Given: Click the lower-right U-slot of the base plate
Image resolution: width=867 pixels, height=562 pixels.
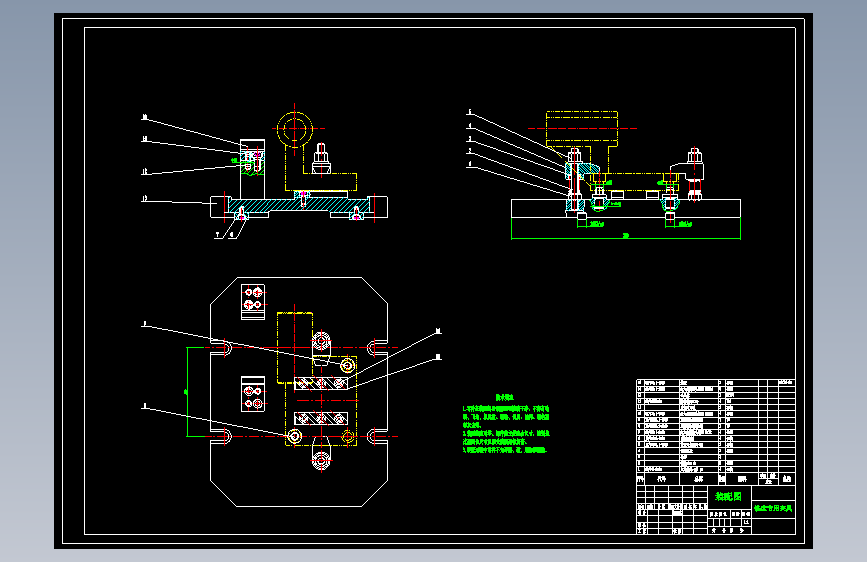Looking at the screenshot, I should pyautogui.click(x=377, y=436).
